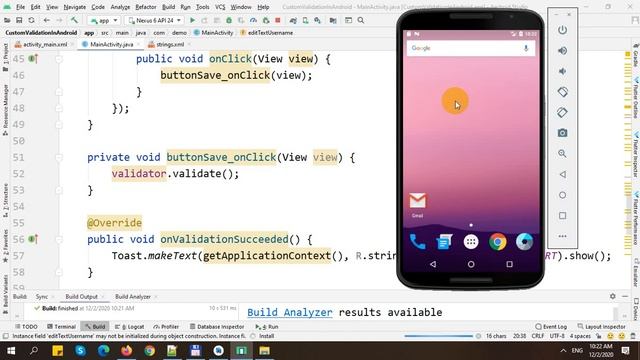Click Build Analyzer link in build output
This screenshot has width=640, height=360.
(x=290, y=312)
